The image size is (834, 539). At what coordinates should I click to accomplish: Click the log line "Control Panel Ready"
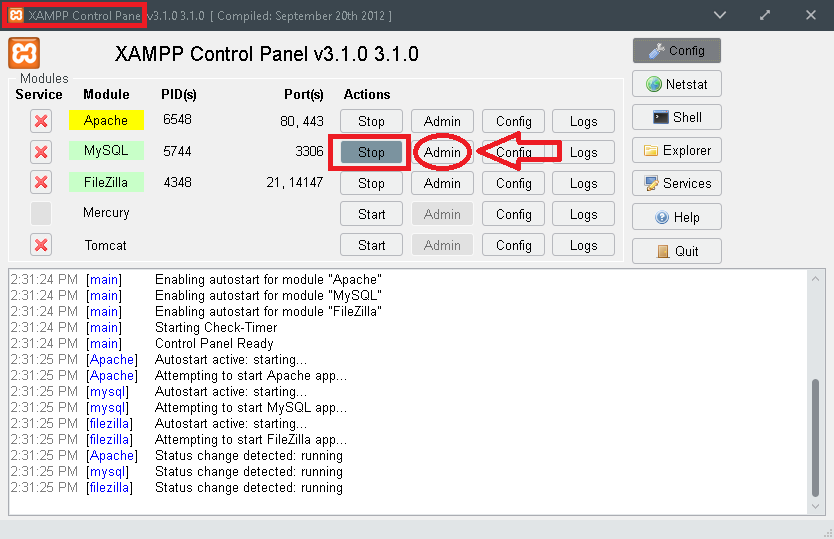pos(214,343)
